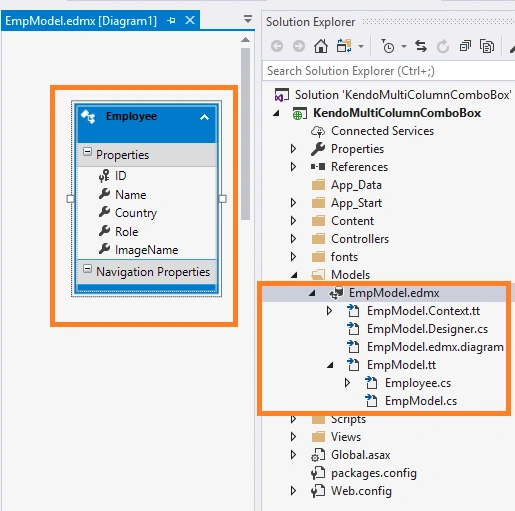
Task: Click the diagram vertical scrollbar thumb
Action: [x=246, y=134]
